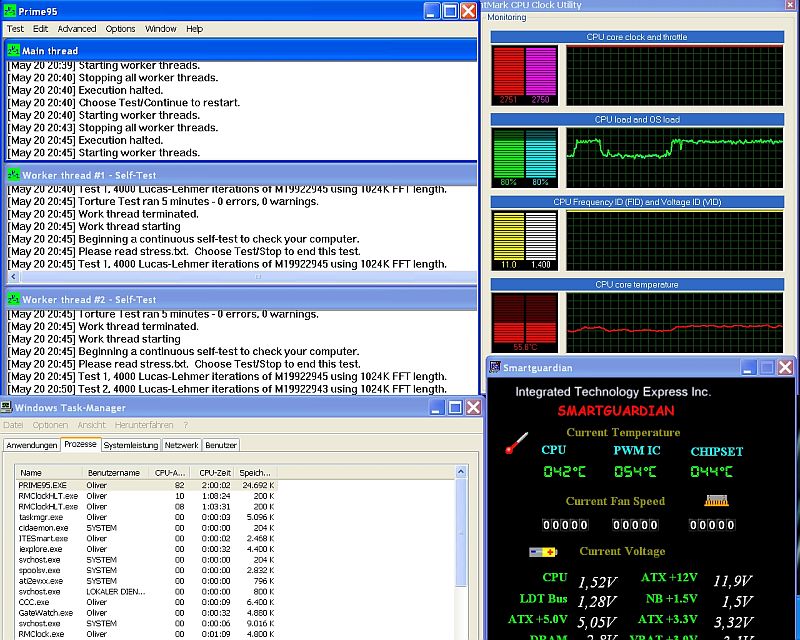Click the ATX +12V 11,9V value
800x640 pixels.
point(732,581)
